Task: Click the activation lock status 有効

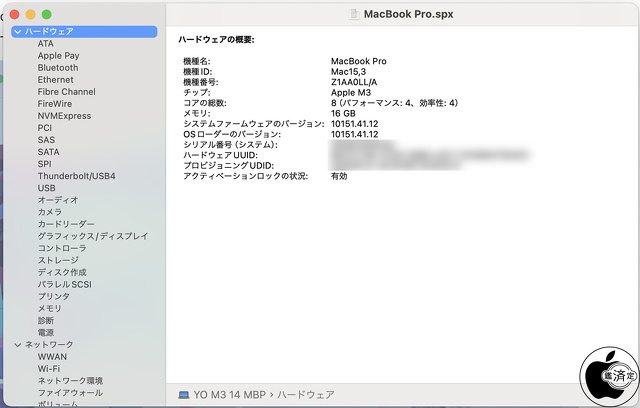Action: (x=339, y=176)
